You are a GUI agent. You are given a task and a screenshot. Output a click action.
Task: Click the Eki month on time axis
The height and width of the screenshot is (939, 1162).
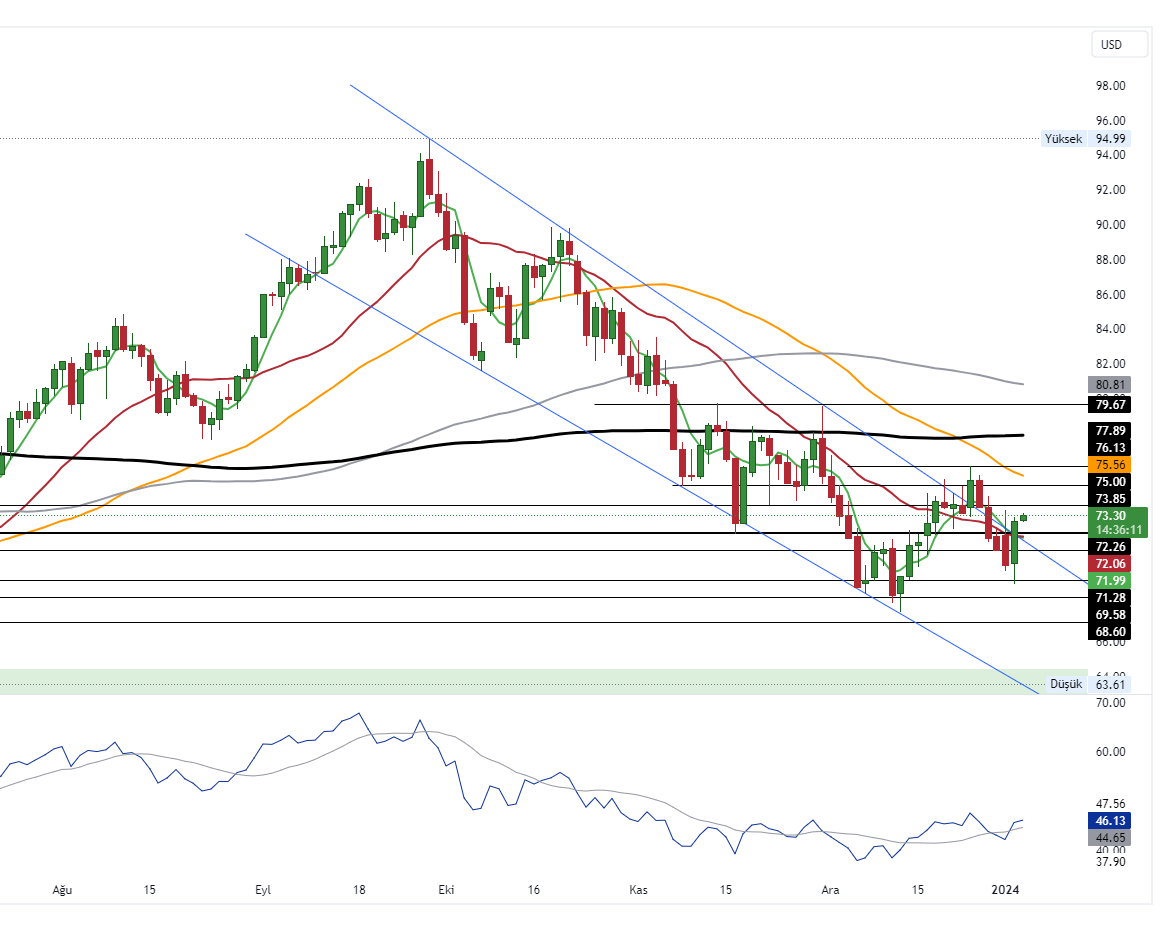[447, 889]
